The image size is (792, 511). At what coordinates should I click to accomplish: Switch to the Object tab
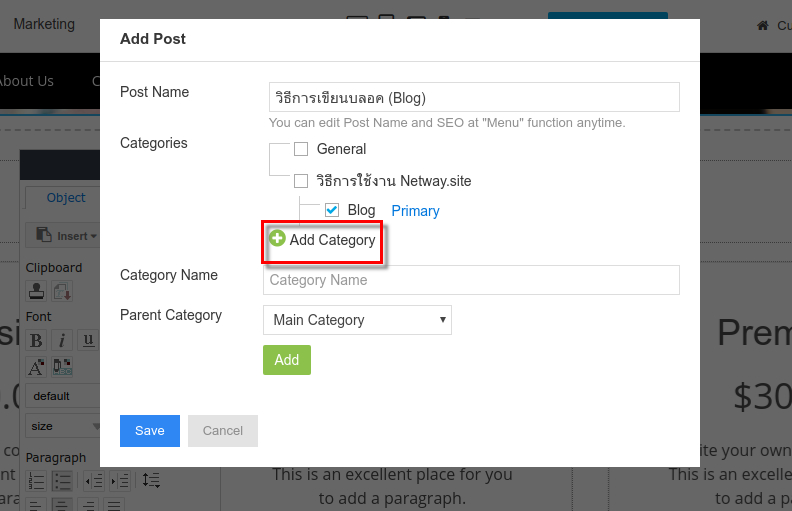[x=66, y=198]
